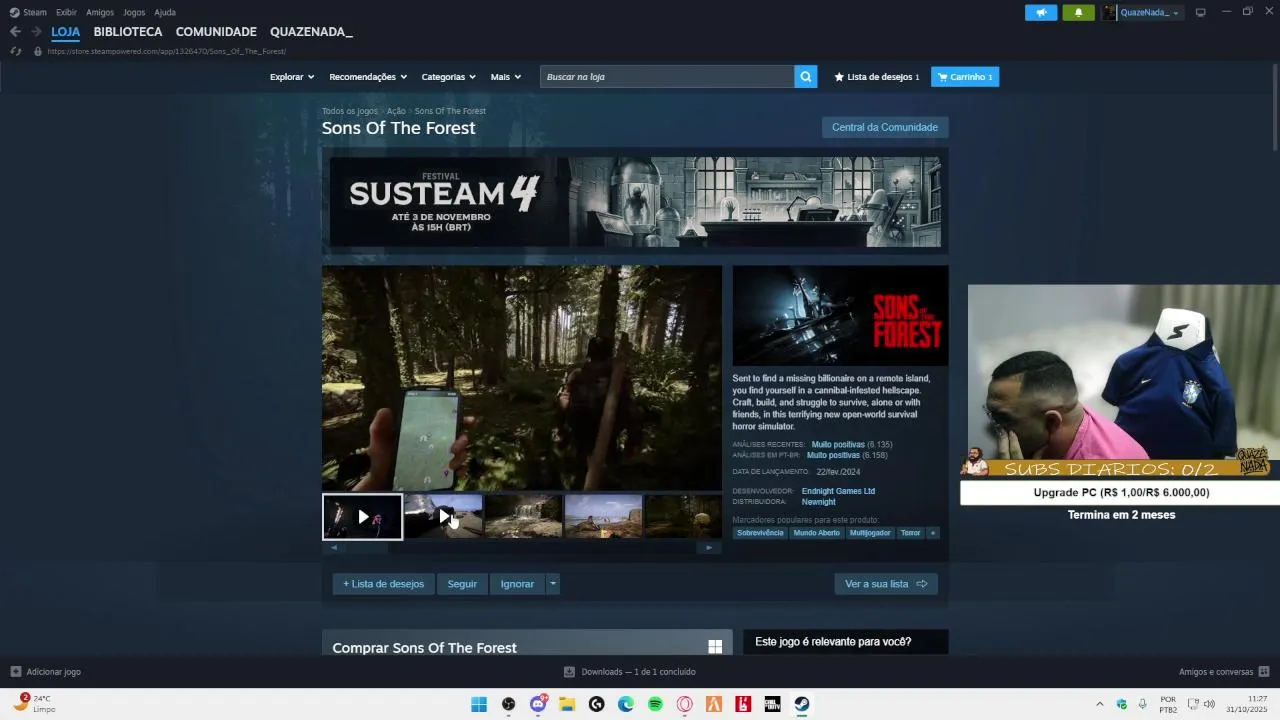The height and width of the screenshot is (720, 1280).
Task: Open the Ignorar options arrow dropdown
Action: point(552,584)
